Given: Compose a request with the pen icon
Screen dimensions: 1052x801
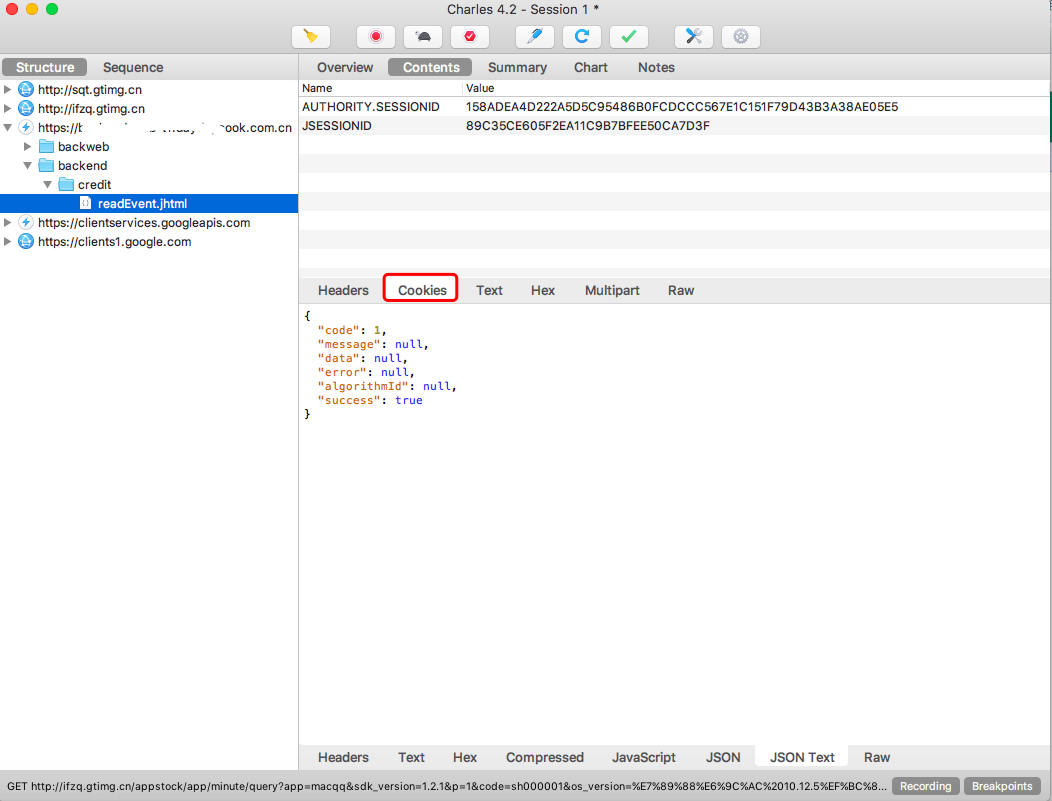Looking at the screenshot, I should tap(535, 36).
